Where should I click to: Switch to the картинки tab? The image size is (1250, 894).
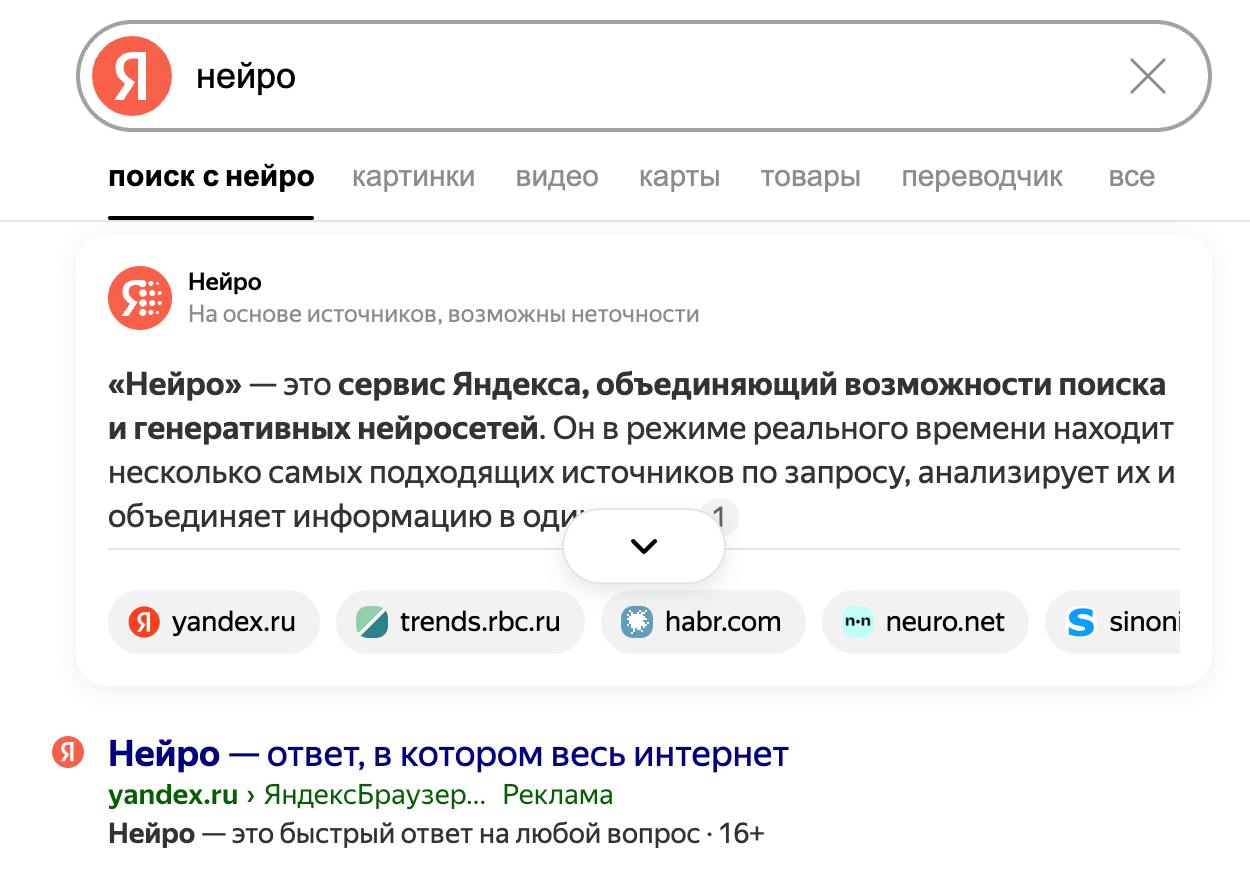pos(413,176)
